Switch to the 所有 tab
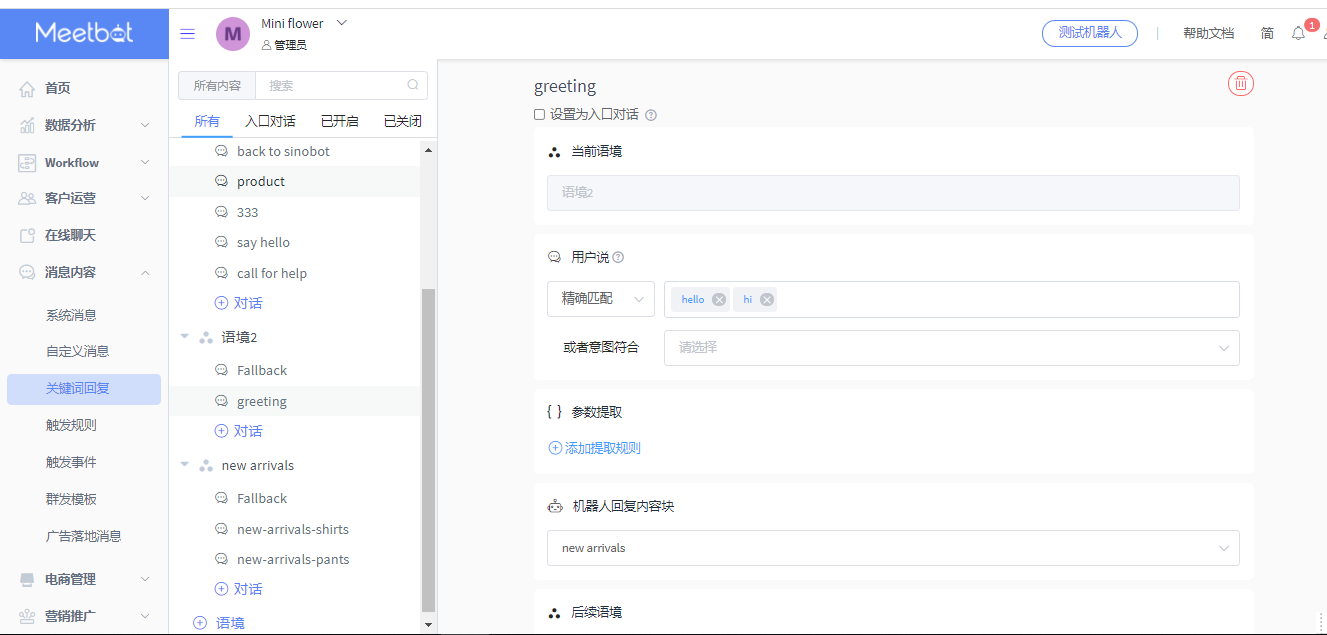The height and width of the screenshot is (635, 1327). click(207, 121)
